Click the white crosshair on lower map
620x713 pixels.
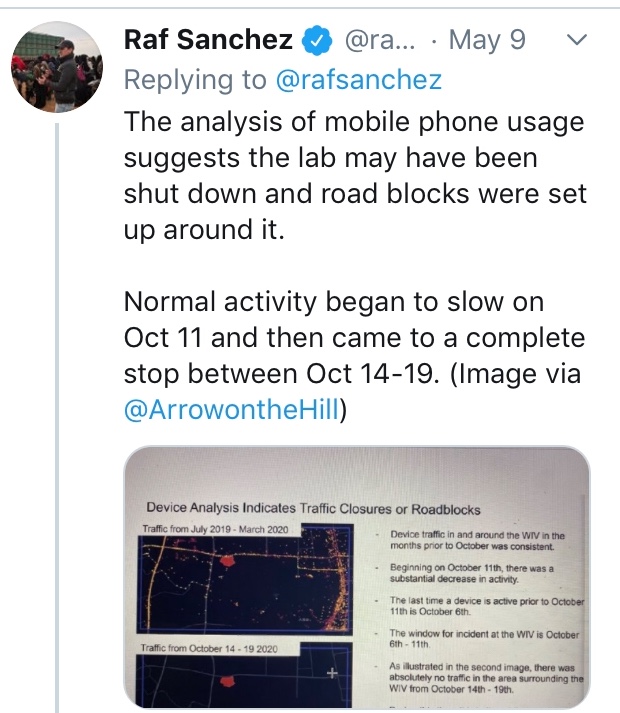(x=333, y=673)
